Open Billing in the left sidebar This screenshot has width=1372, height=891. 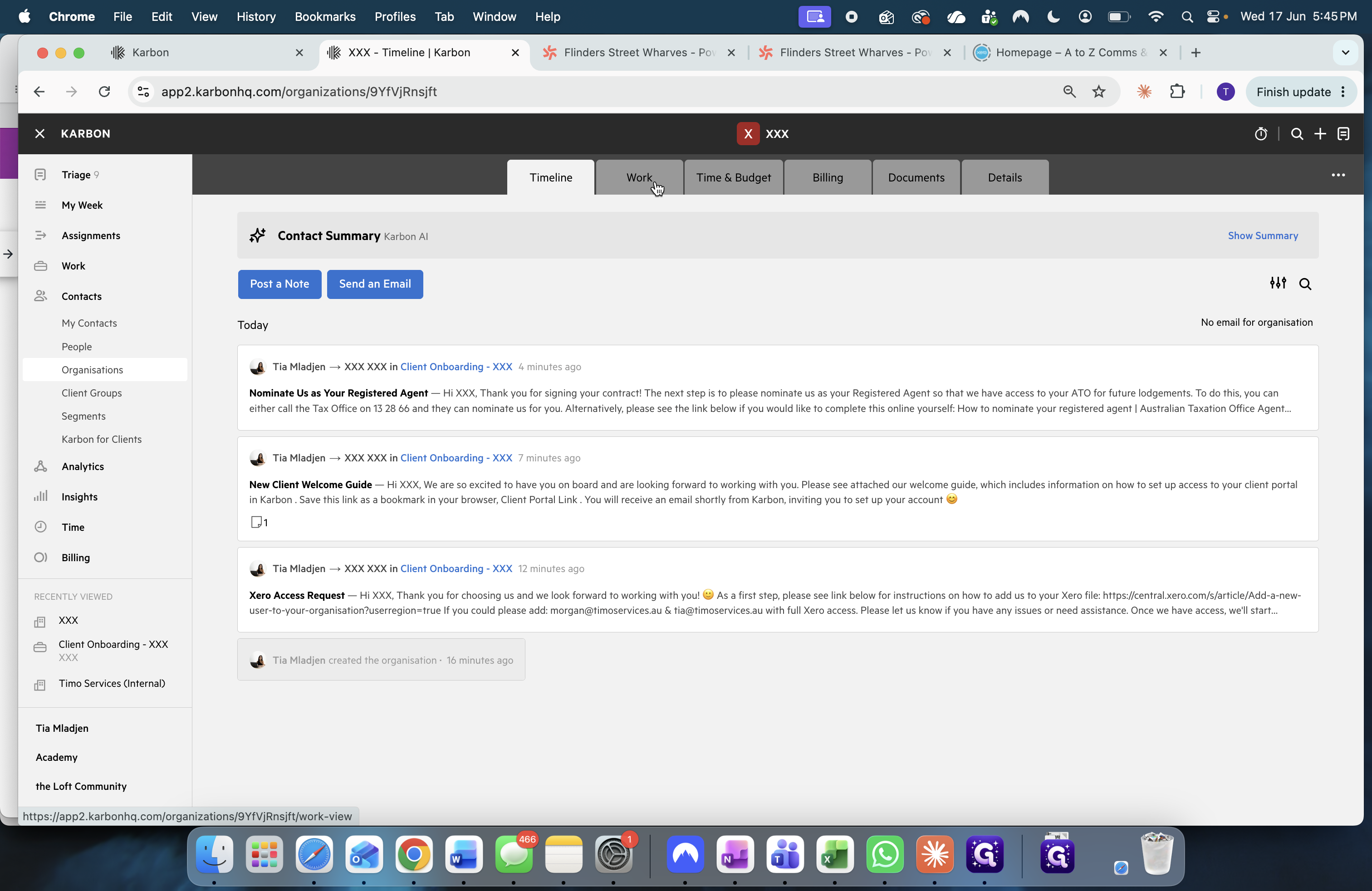[75, 557]
